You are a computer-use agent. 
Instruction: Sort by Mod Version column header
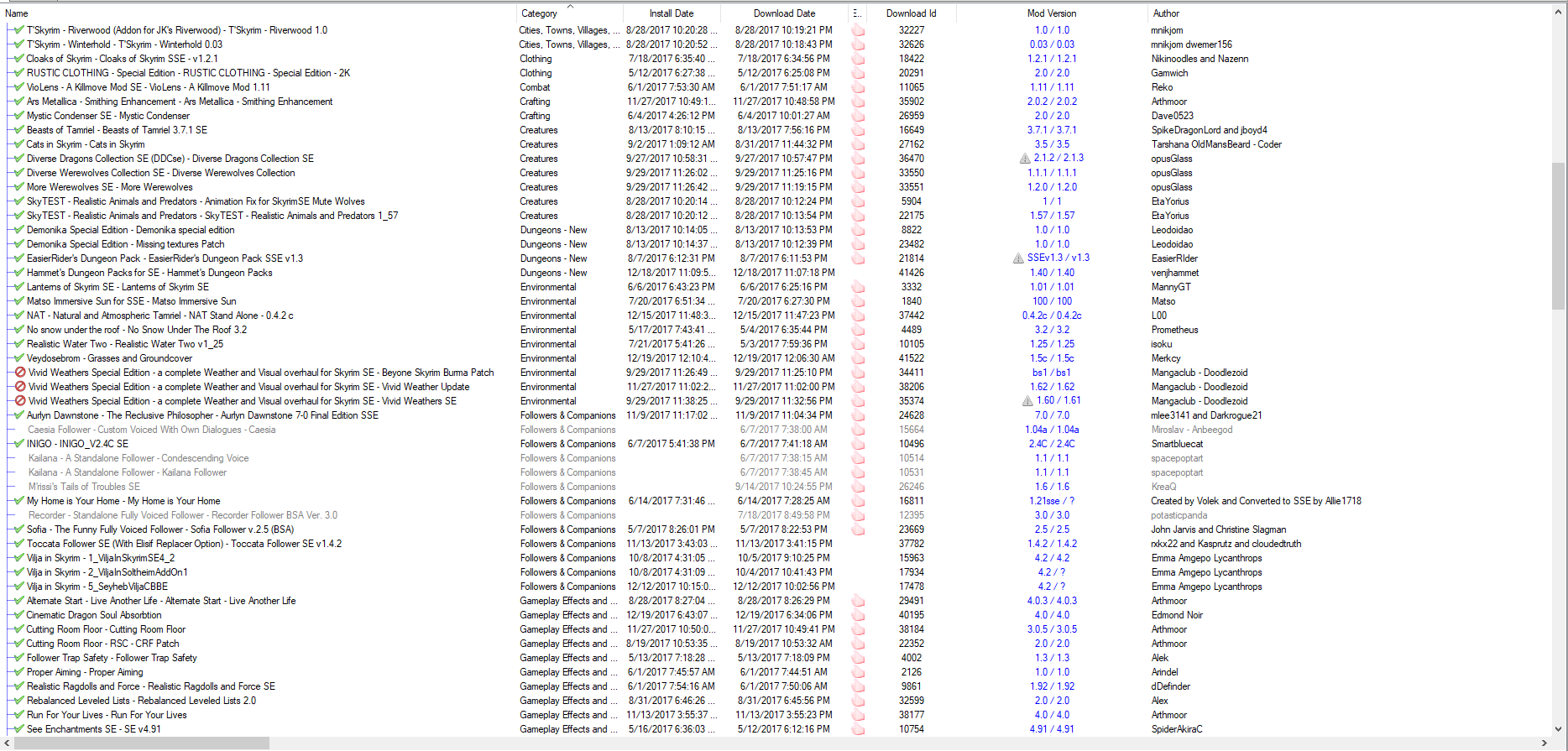point(1052,13)
